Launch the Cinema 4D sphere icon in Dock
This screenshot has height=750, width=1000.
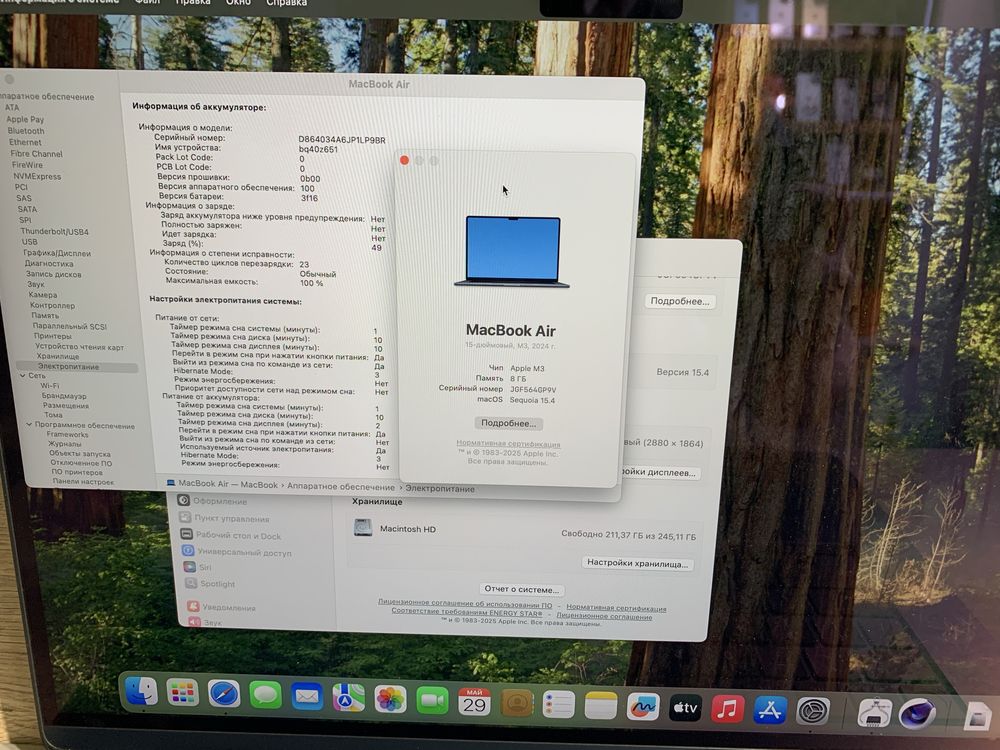tap(917, 714)
